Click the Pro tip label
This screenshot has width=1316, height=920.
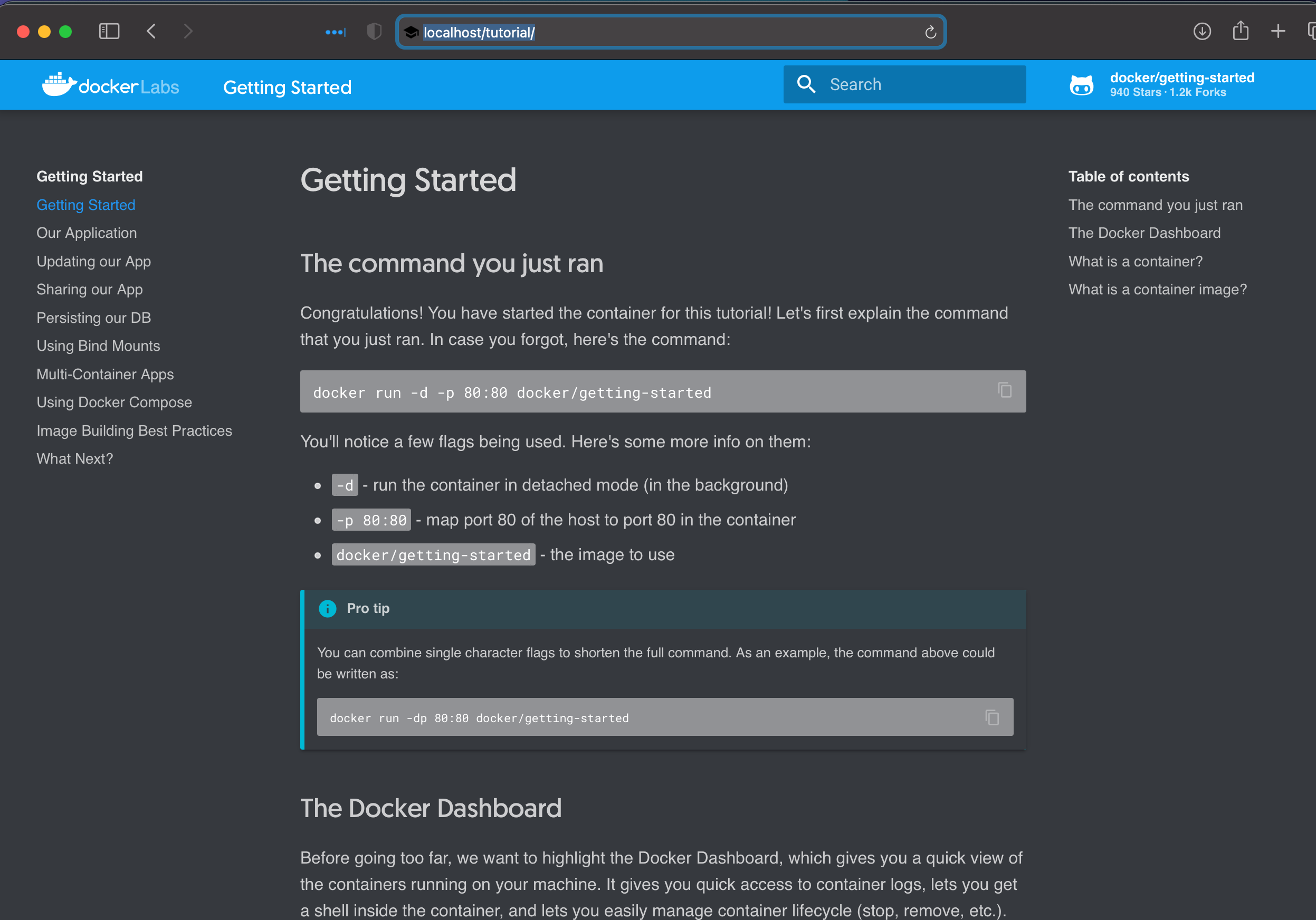[x=368, y=608]
